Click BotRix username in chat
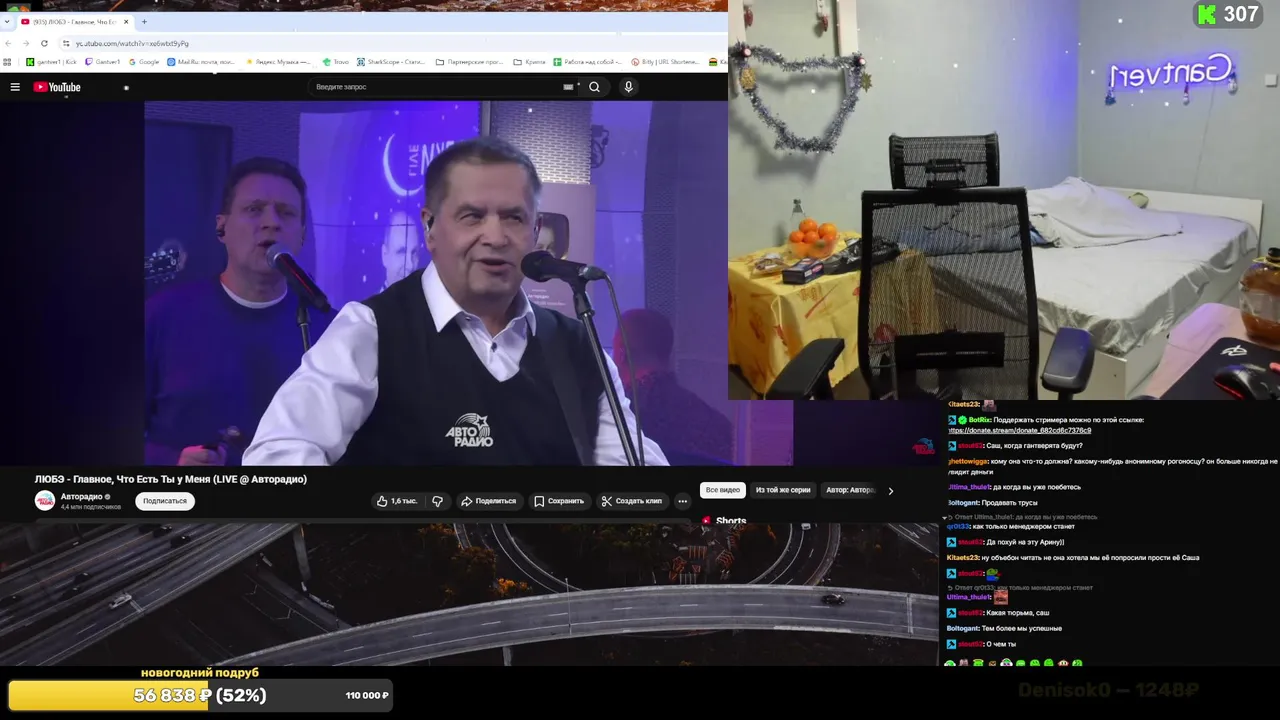The height and width of the screenshot is (720, 1280). (978, 420)
